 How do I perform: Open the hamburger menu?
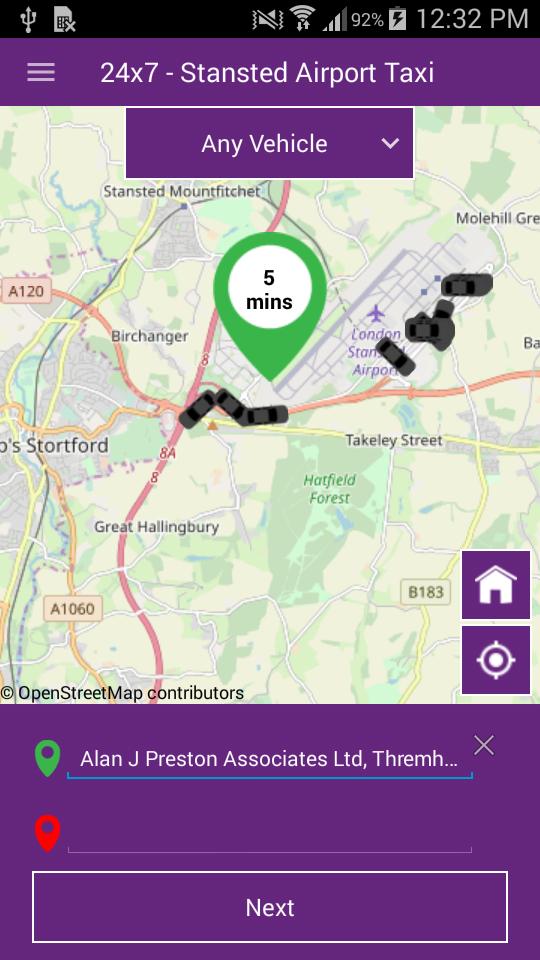(40, 72)
